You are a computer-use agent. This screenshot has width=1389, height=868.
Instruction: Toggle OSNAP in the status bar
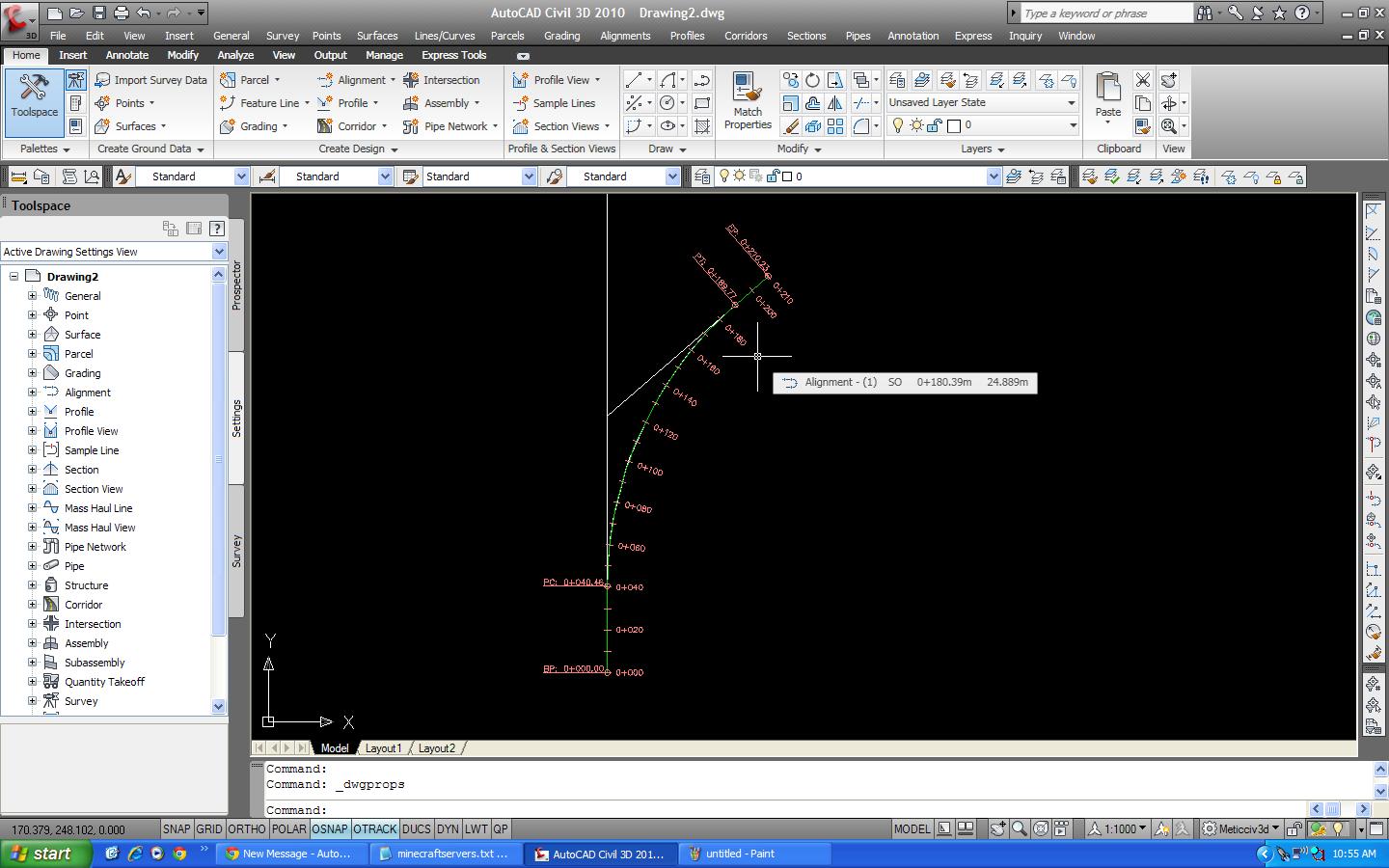pyautogui.click(x=329, y=828)
